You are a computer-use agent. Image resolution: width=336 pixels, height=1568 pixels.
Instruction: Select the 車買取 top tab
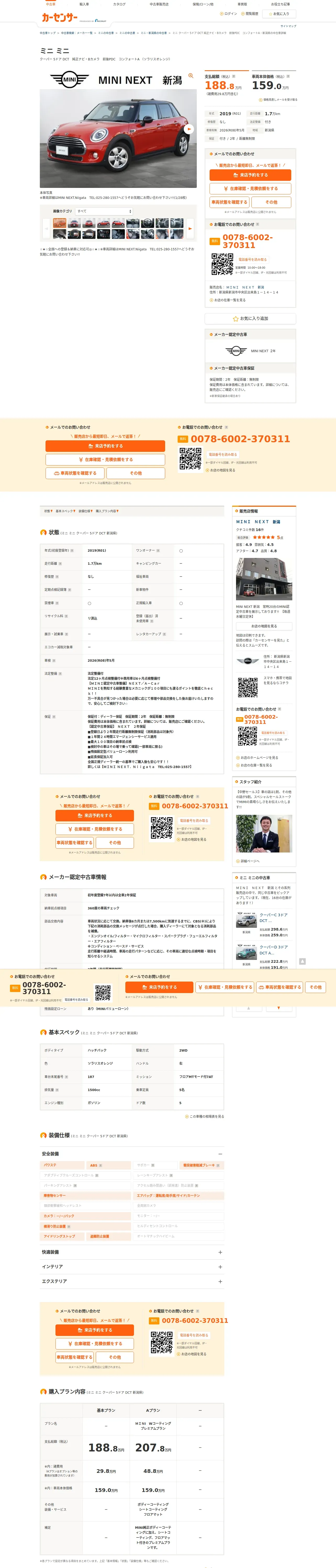[242, 4]
